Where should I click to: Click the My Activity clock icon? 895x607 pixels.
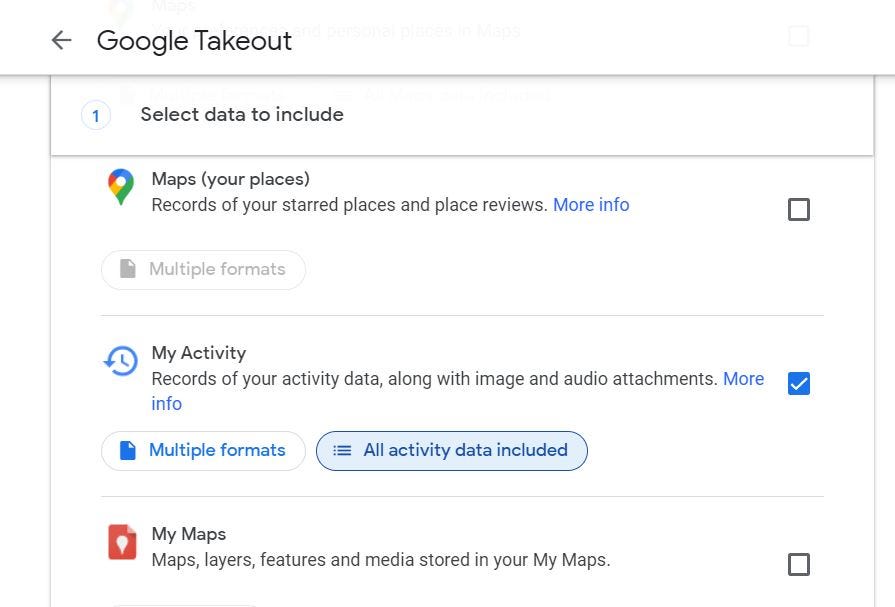click(120, 361)
